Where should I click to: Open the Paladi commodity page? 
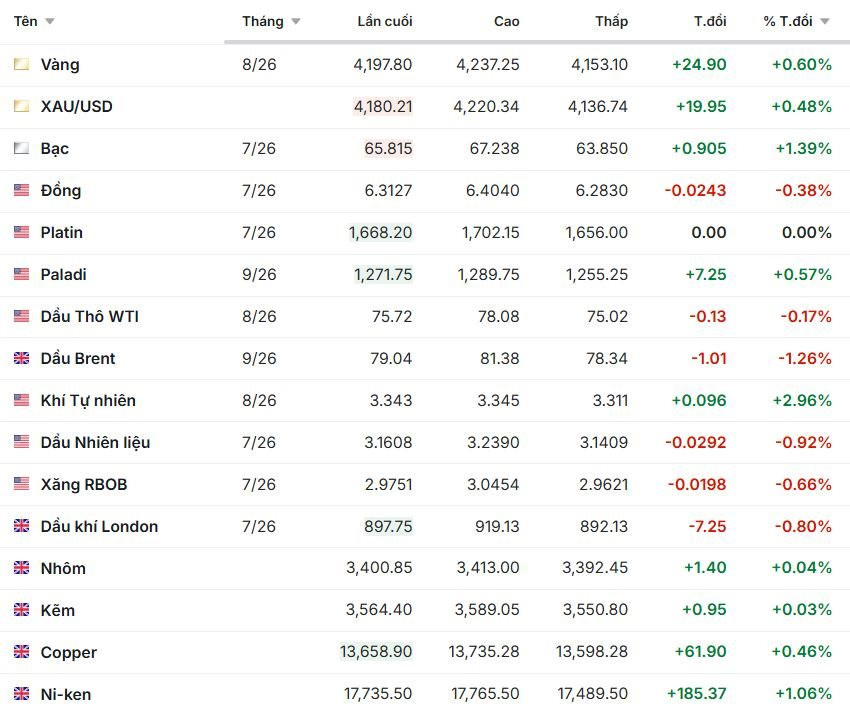(x=63, y=274)
